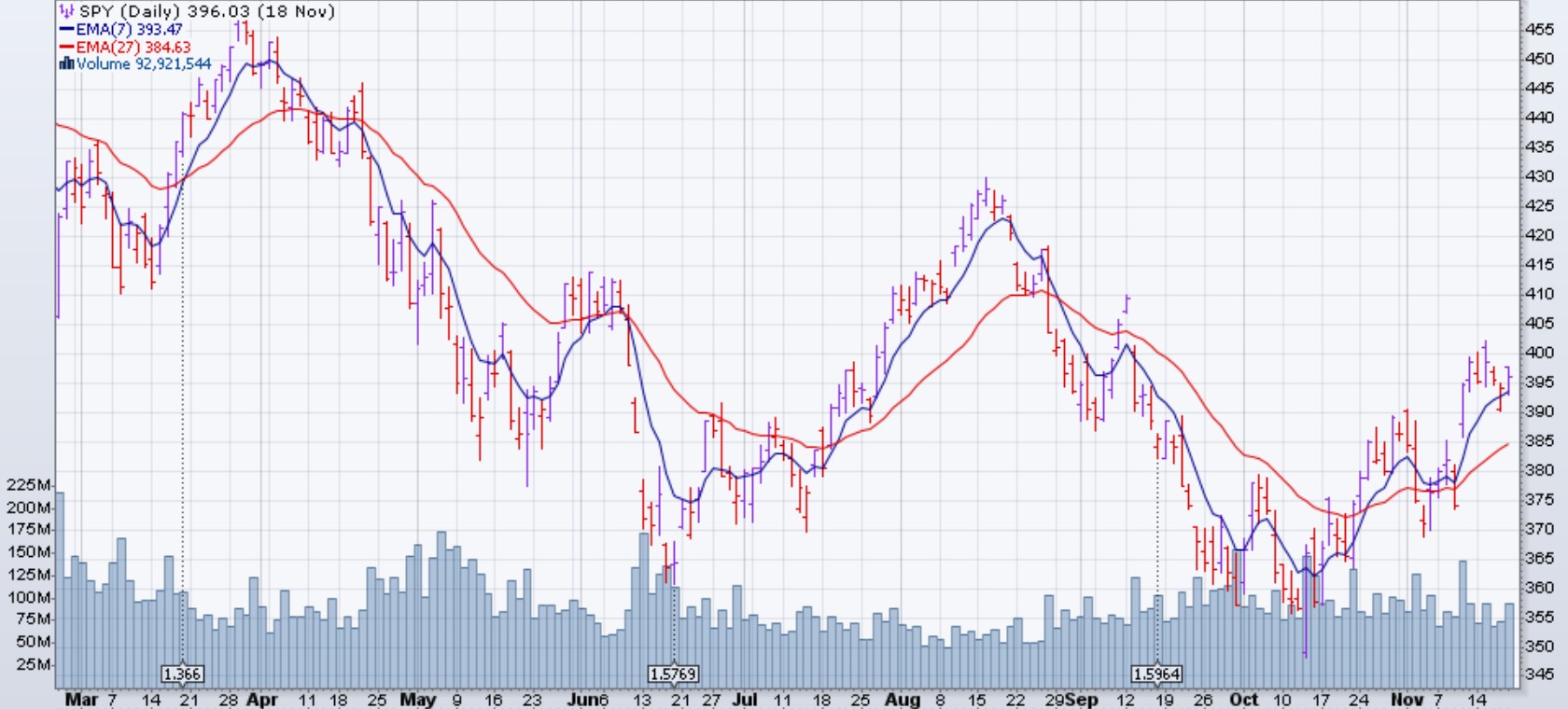Viewport: 1568px width, 709px height.
Task: Click the SPY price bars icon in legend
Action: (x=66, y=12)
